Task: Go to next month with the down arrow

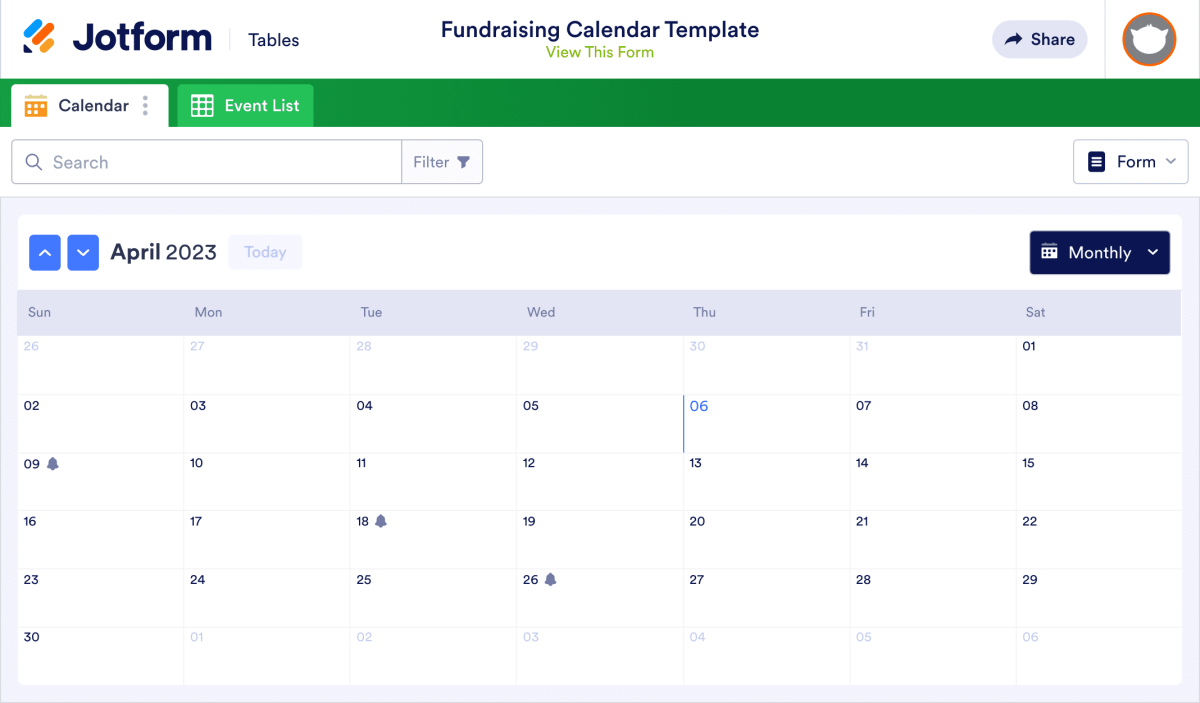Action: pos(83,252)
